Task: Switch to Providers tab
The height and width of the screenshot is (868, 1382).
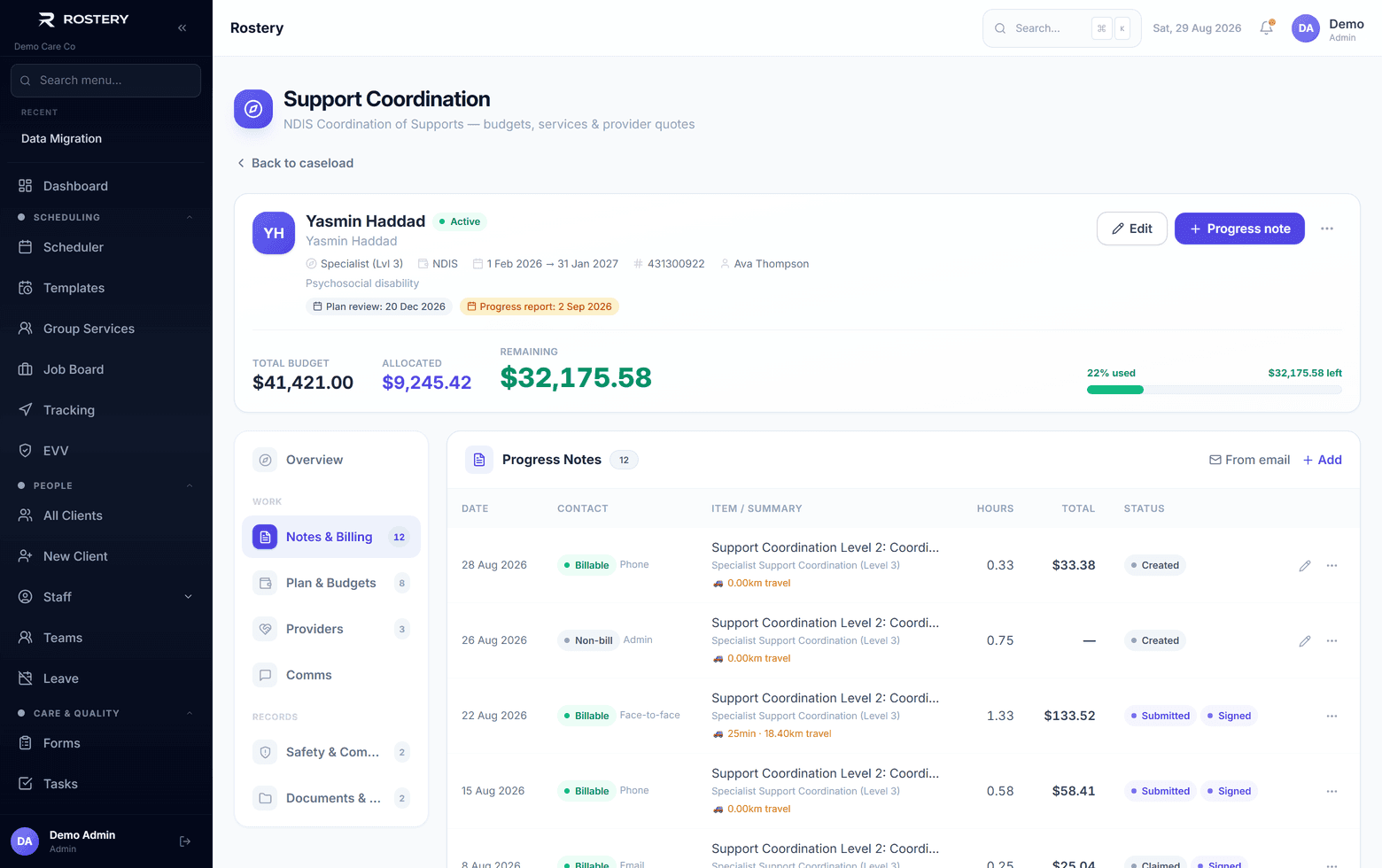Action: point(330,629)
